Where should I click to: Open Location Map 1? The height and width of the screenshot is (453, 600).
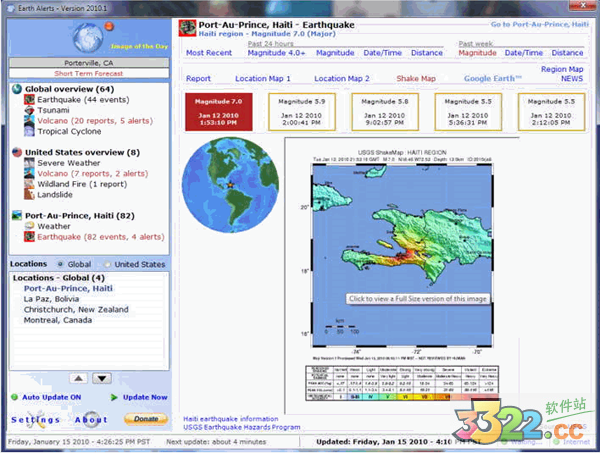click(263, 78)
